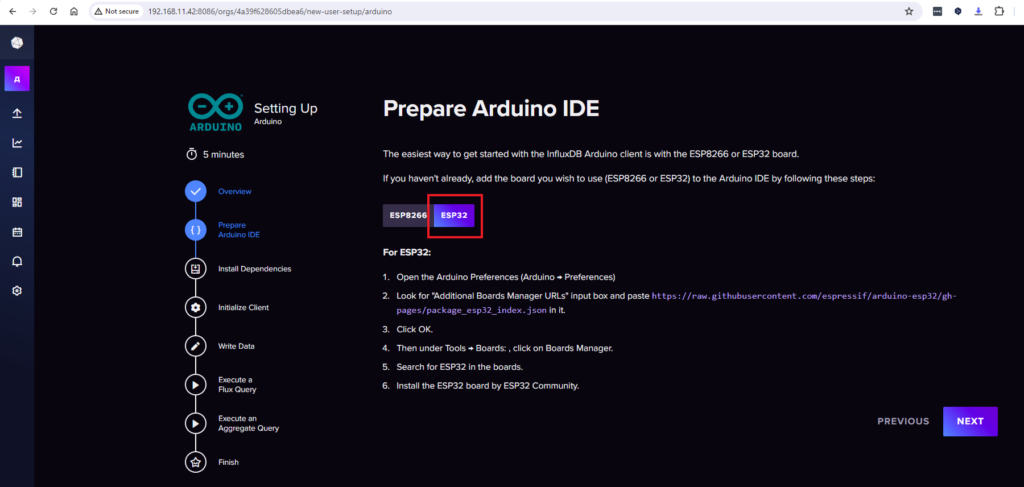Click 'Search for ESP32 in the boards.' text
The image size is (1024, 487).
[460, 367]
